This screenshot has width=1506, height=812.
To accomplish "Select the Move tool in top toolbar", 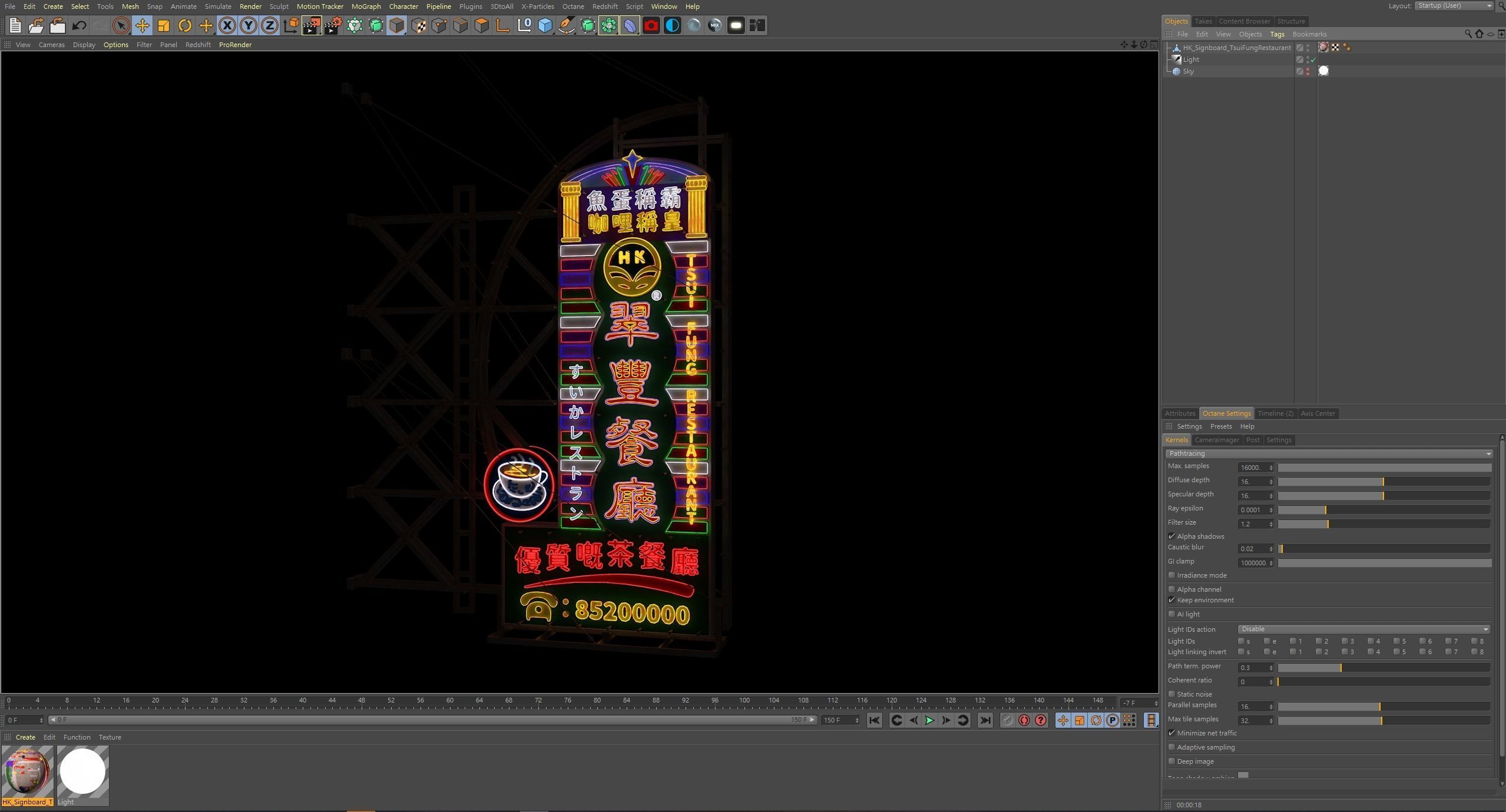I will click(142, 25).
